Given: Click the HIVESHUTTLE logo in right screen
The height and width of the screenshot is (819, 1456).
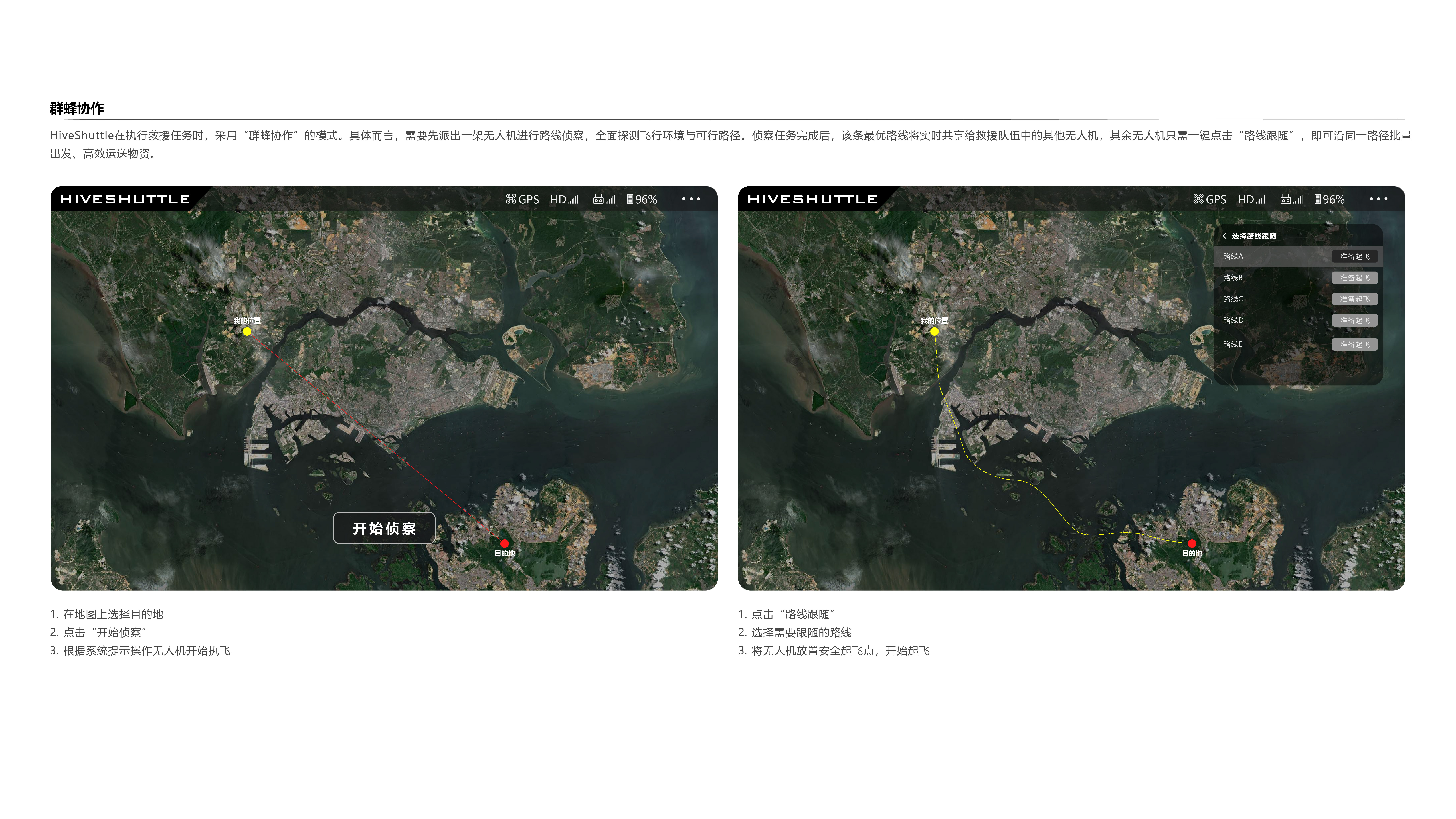Looking at the screenshot, I should coord(812,199).
